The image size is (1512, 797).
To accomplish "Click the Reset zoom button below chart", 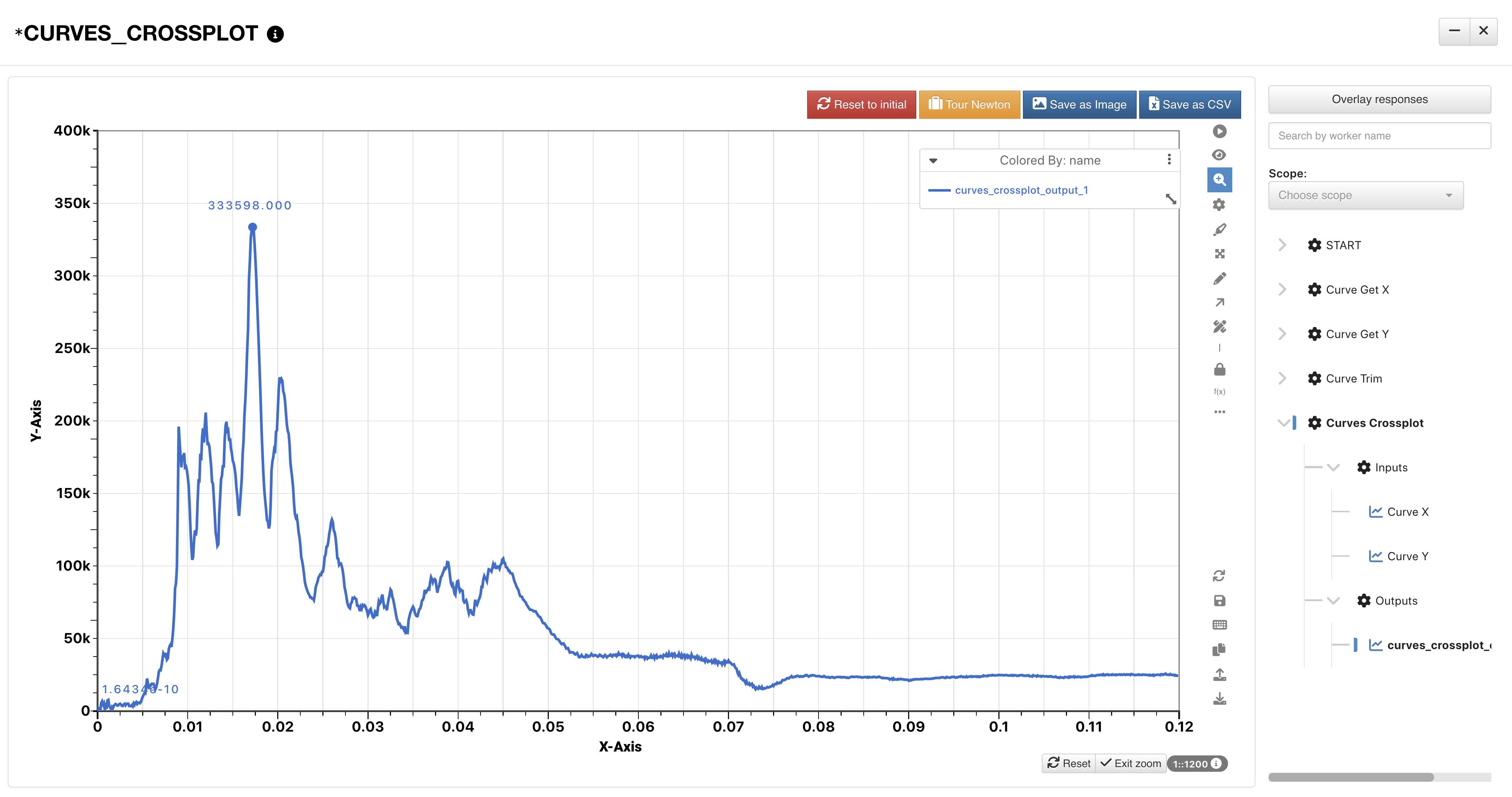I will [1069, 764].
